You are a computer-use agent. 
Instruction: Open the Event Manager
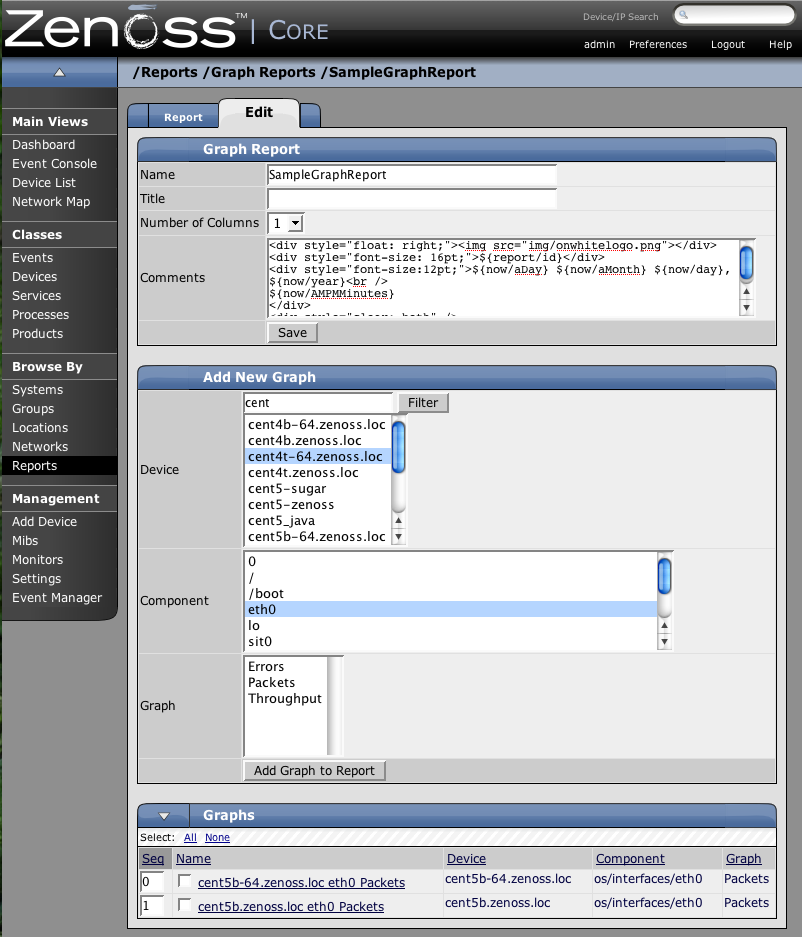click(57, 598)
